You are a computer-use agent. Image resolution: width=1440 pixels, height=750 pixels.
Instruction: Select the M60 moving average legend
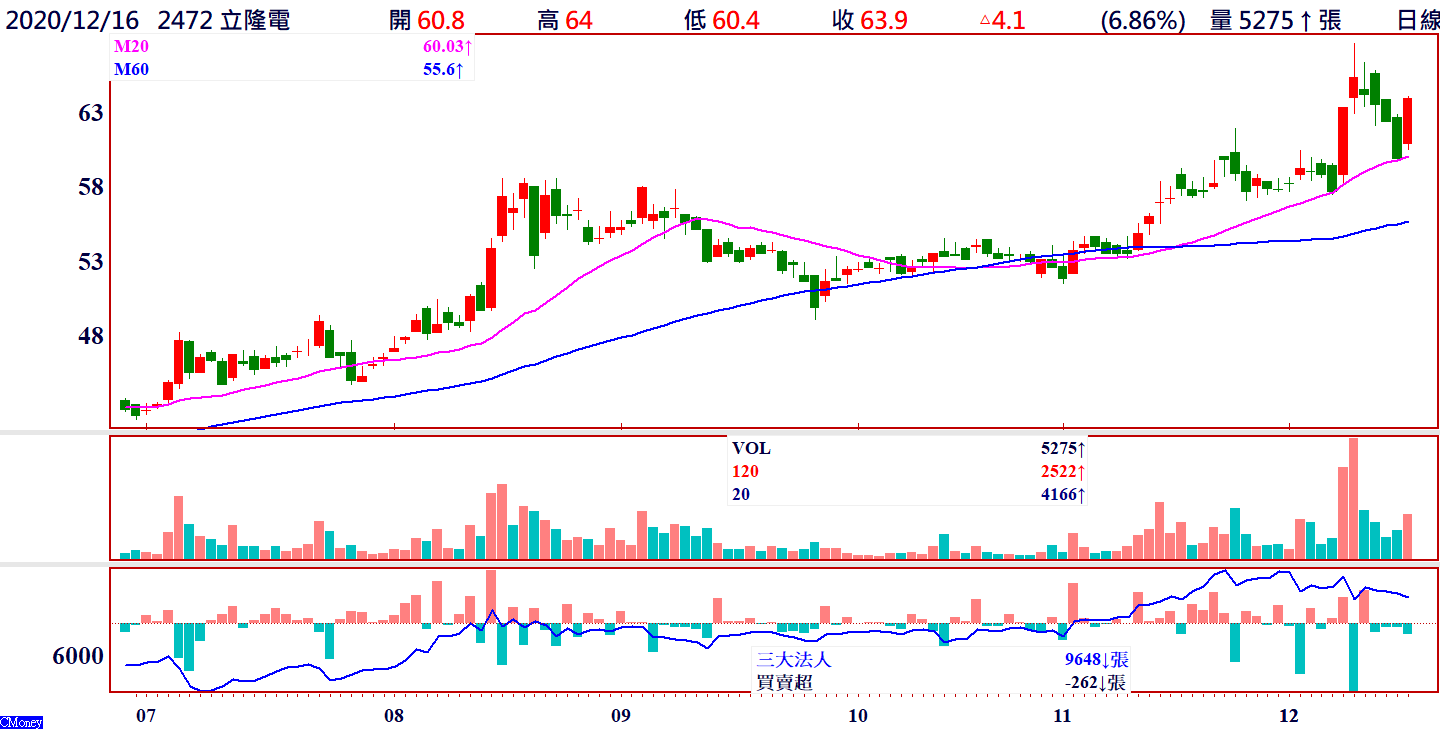pos(129,69)
